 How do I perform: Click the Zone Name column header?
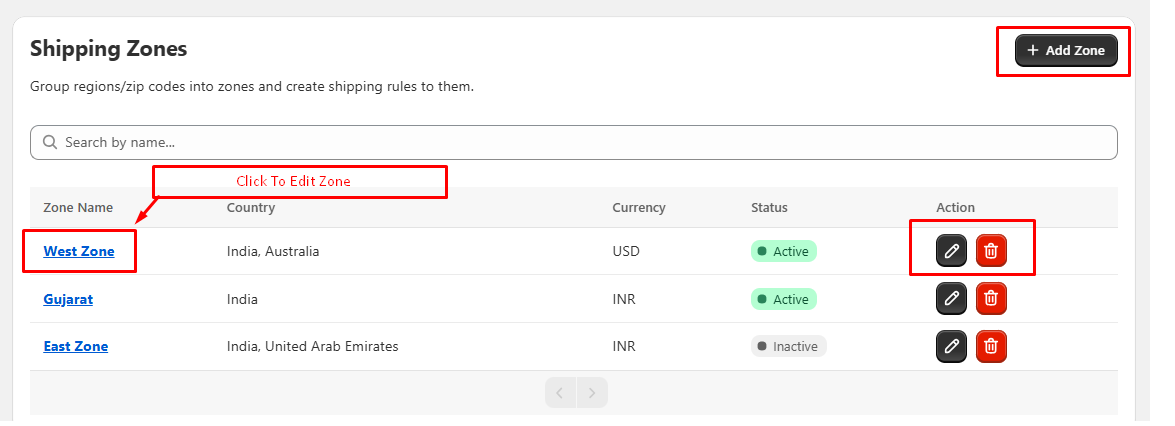[x=78, y=208]
